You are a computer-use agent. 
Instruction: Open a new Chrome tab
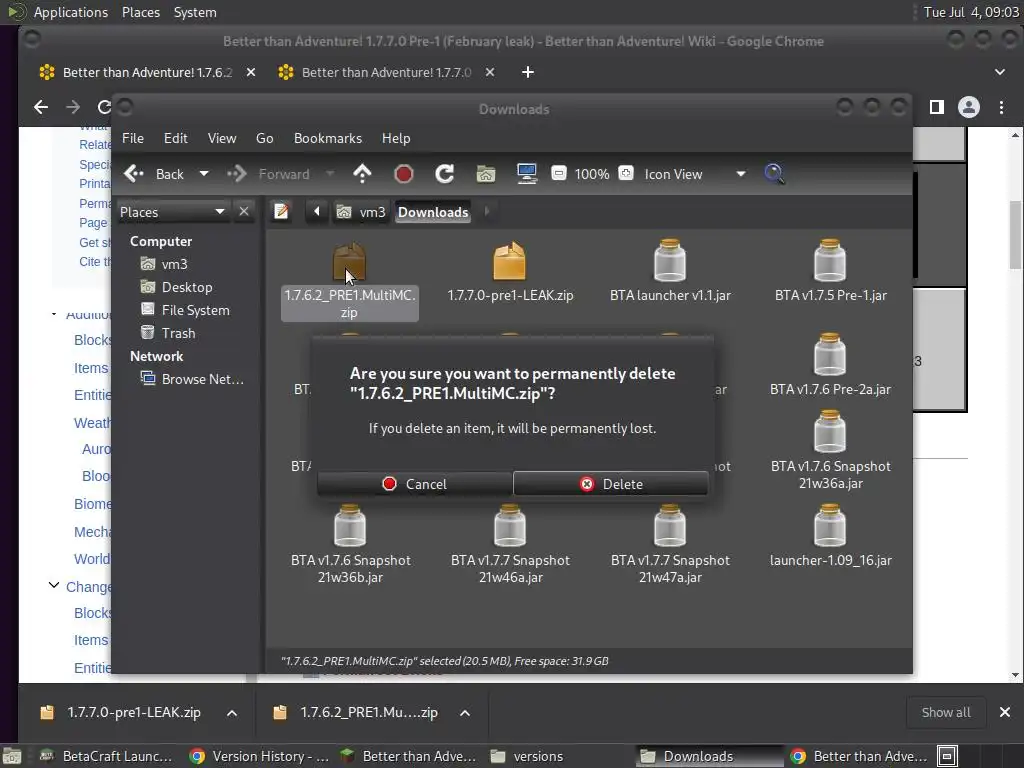click(x=528, y=72)
